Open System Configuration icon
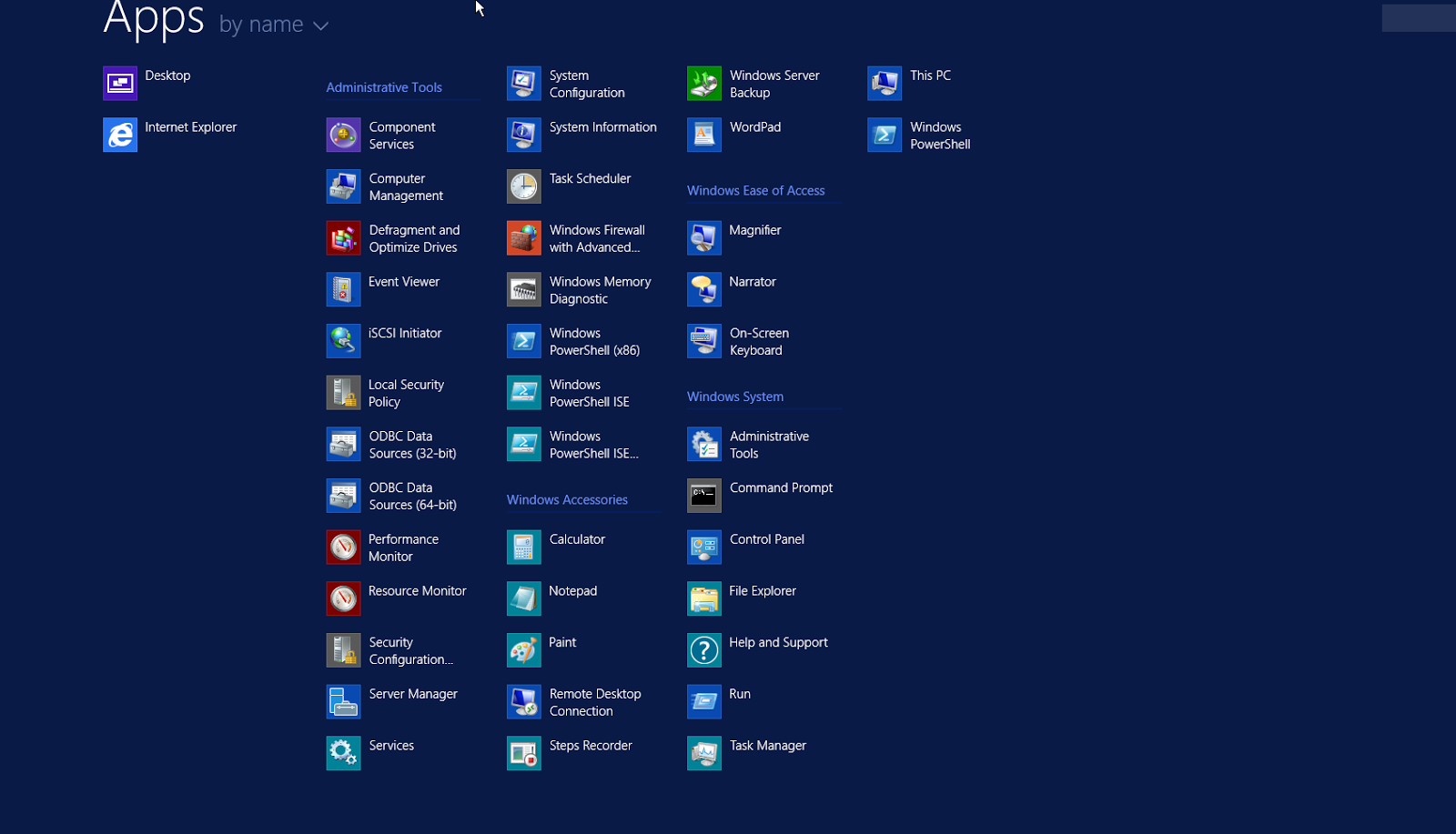 [x=524, y=84]
